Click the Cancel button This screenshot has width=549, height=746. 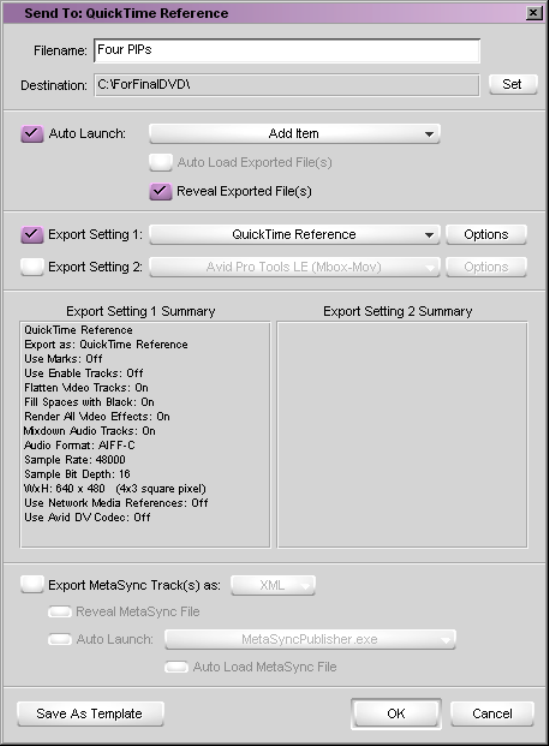coord(492,714)
